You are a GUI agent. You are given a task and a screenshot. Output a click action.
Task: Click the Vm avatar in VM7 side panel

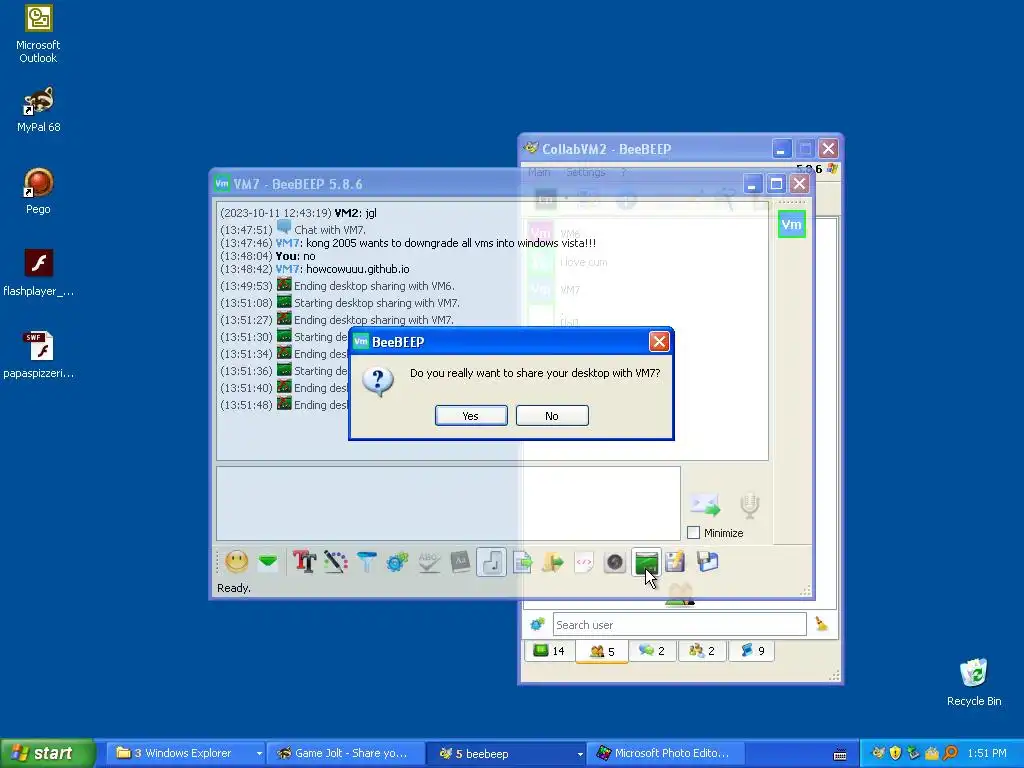pyautogui.click(x=792, y=225)
